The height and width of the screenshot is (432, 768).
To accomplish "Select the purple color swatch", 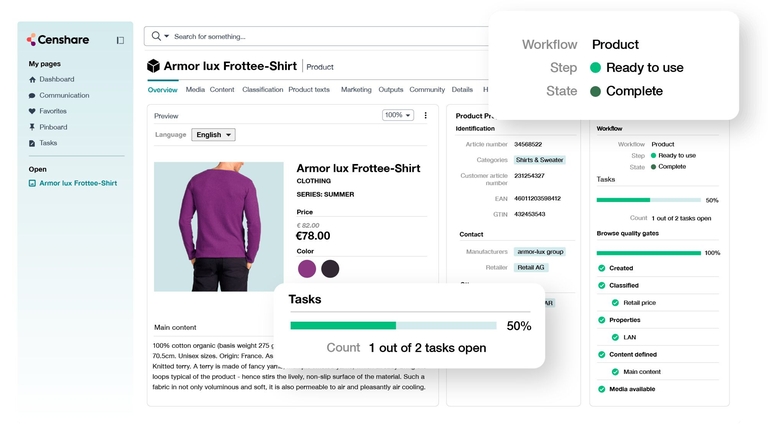I will click(307, 268).
